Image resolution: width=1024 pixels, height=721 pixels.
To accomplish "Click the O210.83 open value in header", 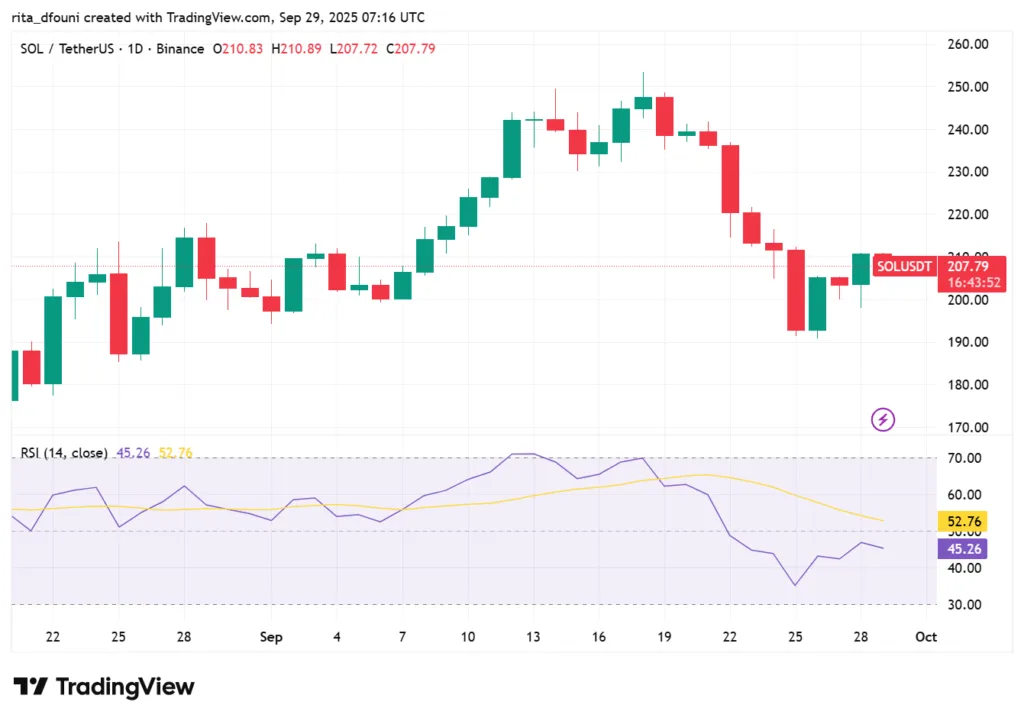I will pyautogui.click(x=238, y=49).
